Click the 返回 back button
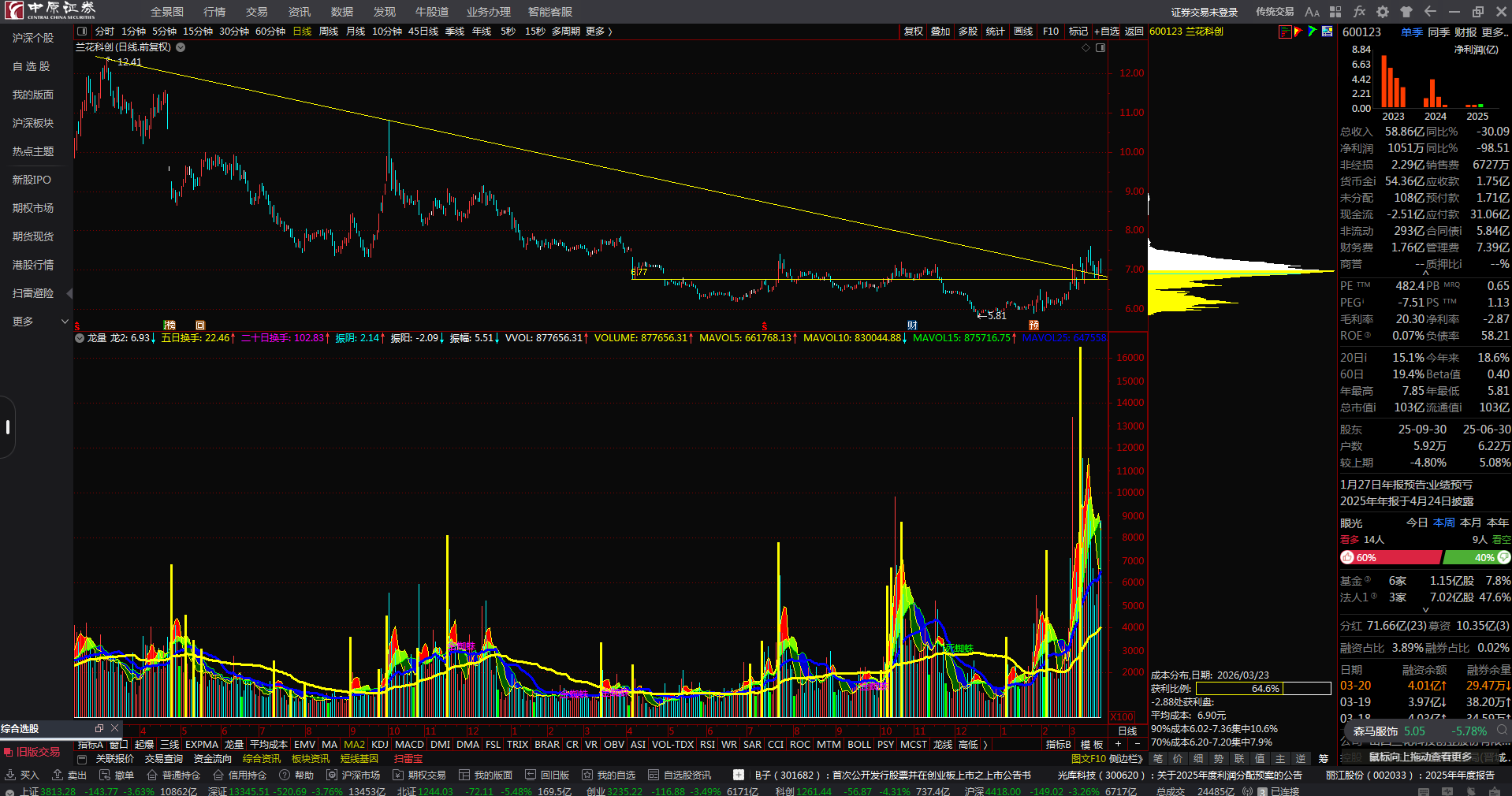Screen dimensions: 1512x796 1134,32
